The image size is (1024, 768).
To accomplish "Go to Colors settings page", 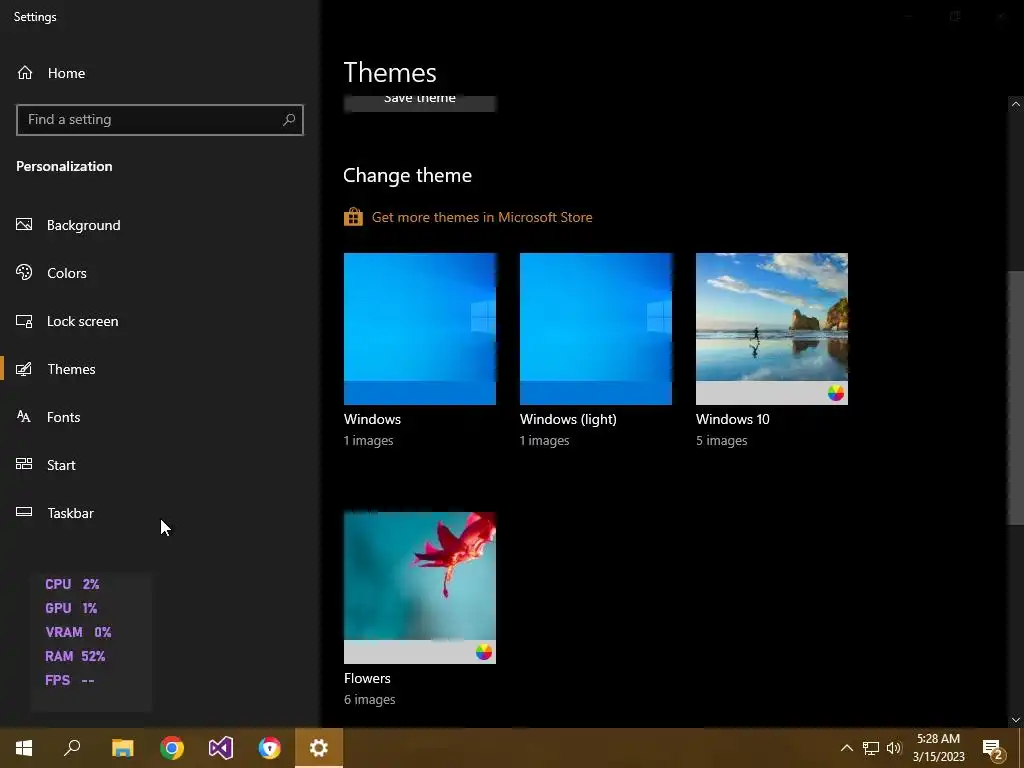I will coord(159,272).
